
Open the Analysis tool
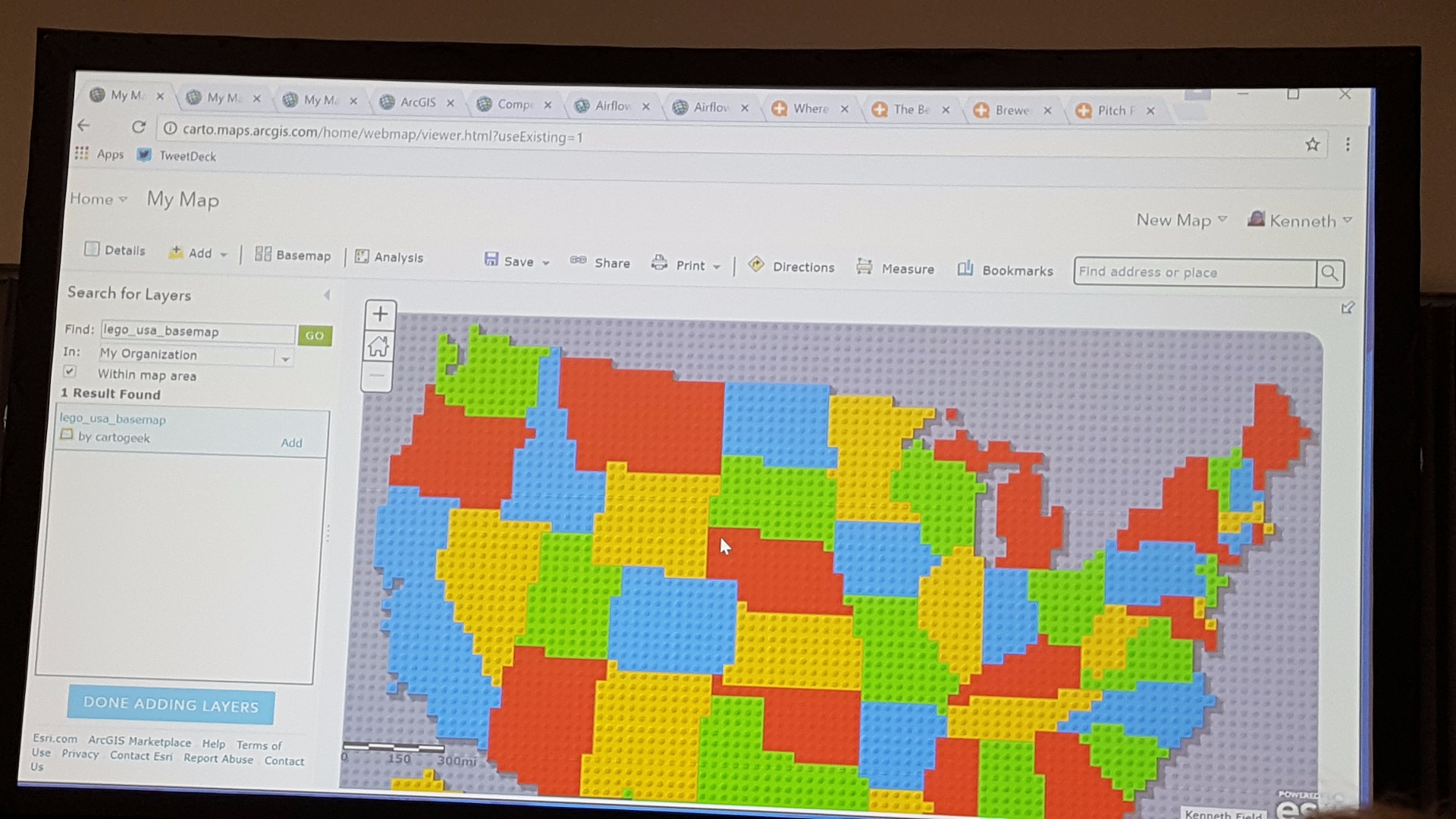point(389,257)
